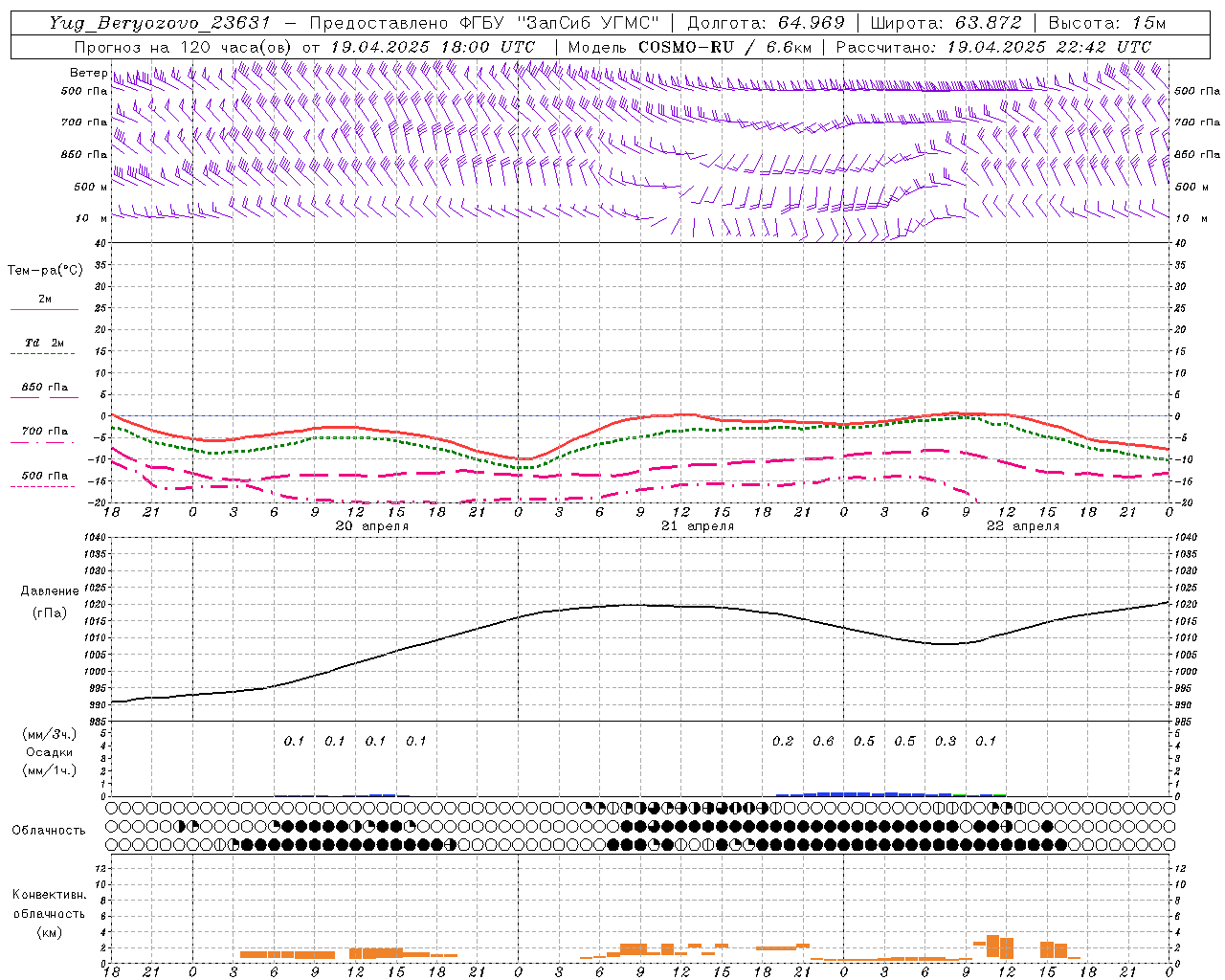
Task: Click the (мм/1ч.) precipitation unit label
Action: point(50,770)
